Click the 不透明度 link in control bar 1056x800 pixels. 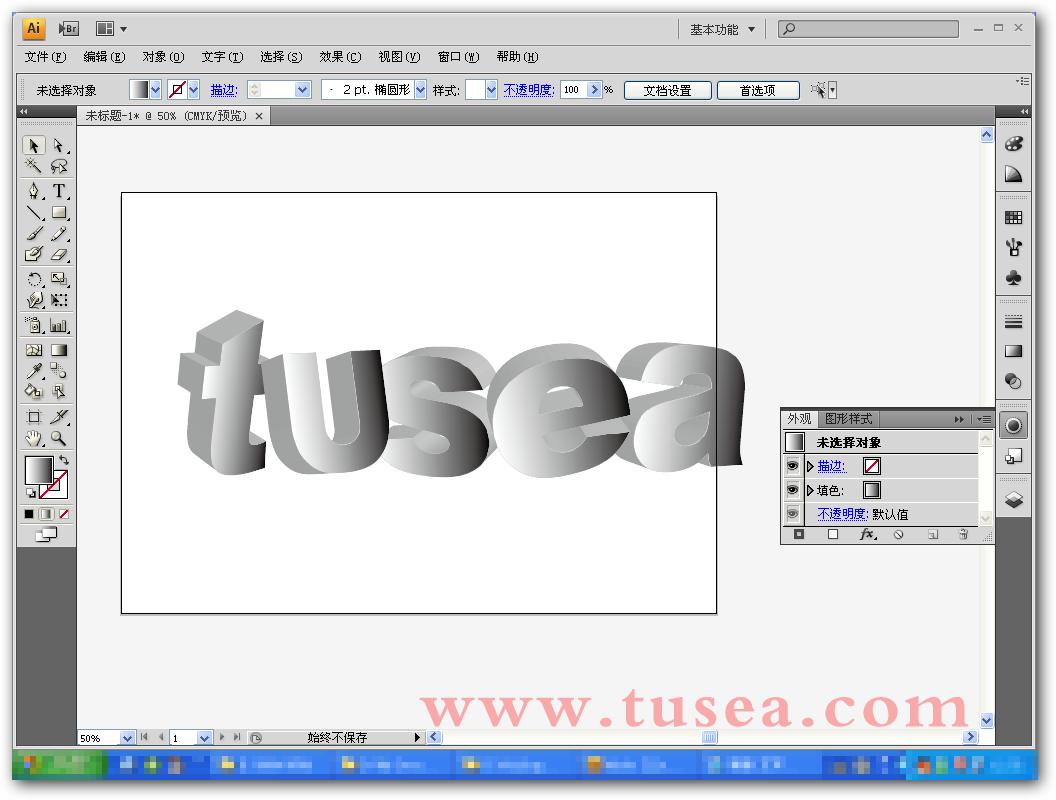(x=529, y=90)
